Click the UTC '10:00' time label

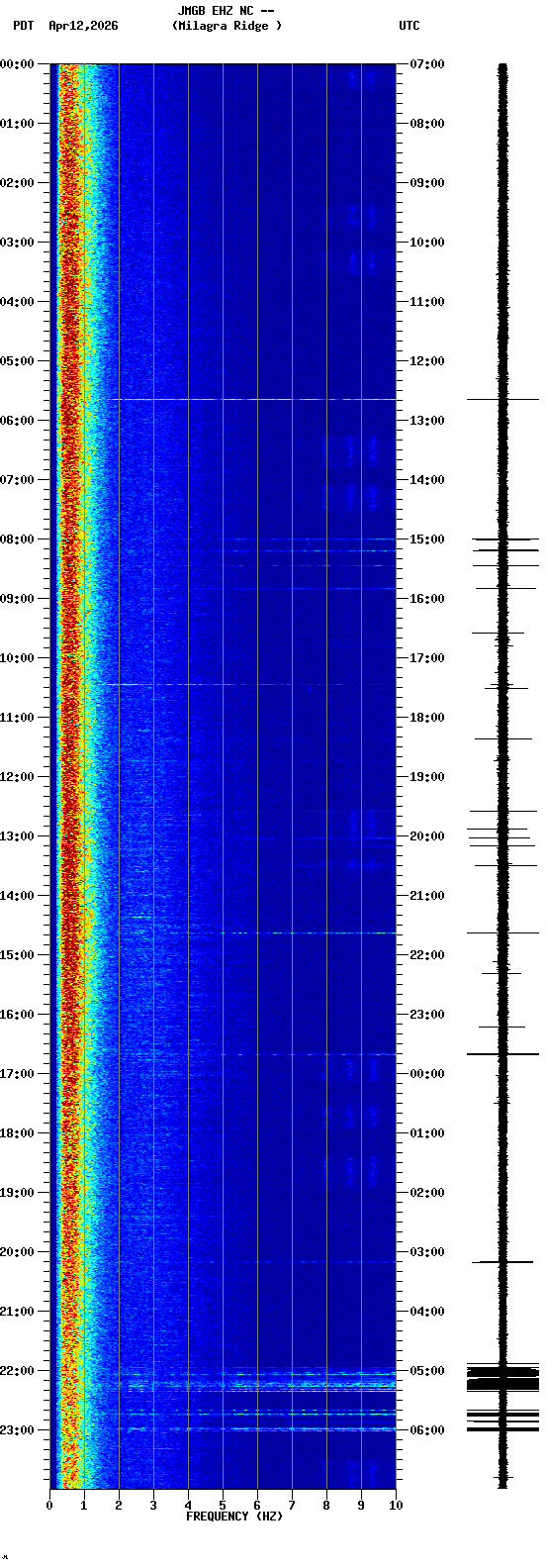(427, 243)
